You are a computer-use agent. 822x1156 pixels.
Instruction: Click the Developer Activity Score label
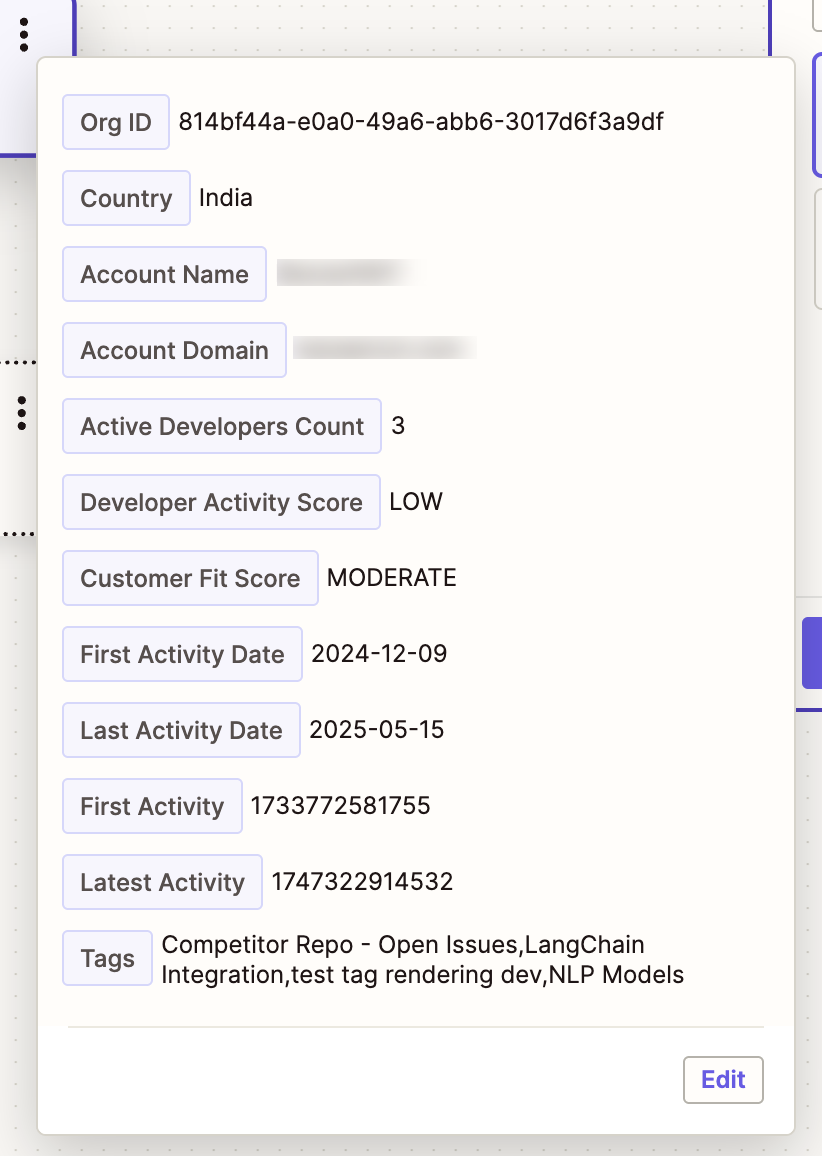tap(221, 502)
